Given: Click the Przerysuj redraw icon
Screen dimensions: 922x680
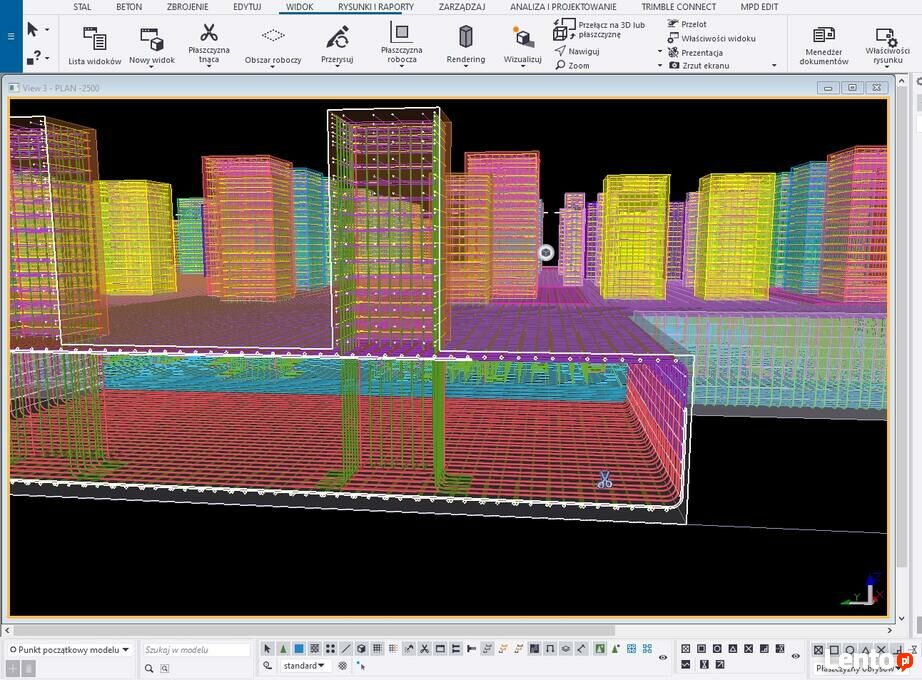Looking at the screenshot, I should click(x=337, y=44).
